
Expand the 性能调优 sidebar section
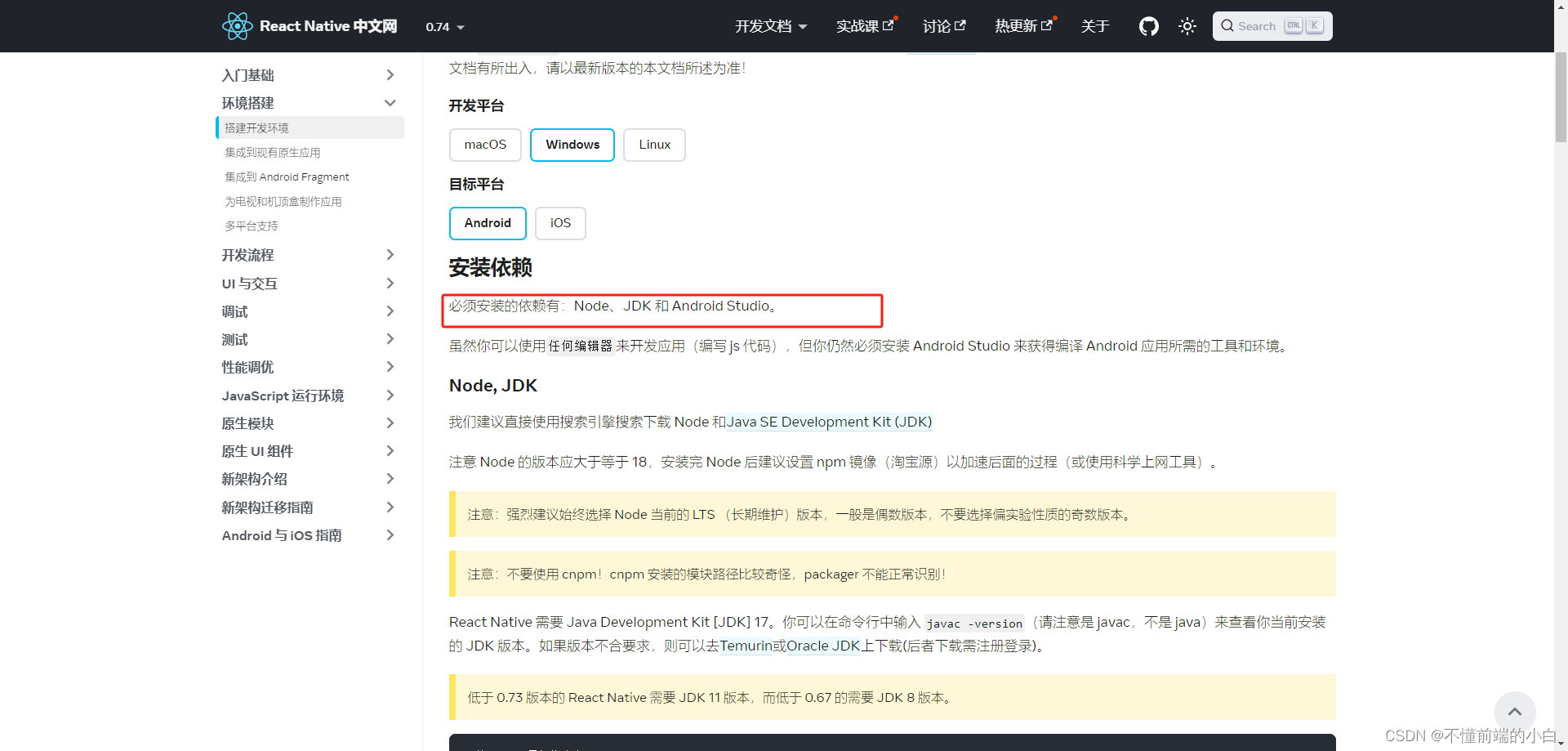(x=309, y=367)
